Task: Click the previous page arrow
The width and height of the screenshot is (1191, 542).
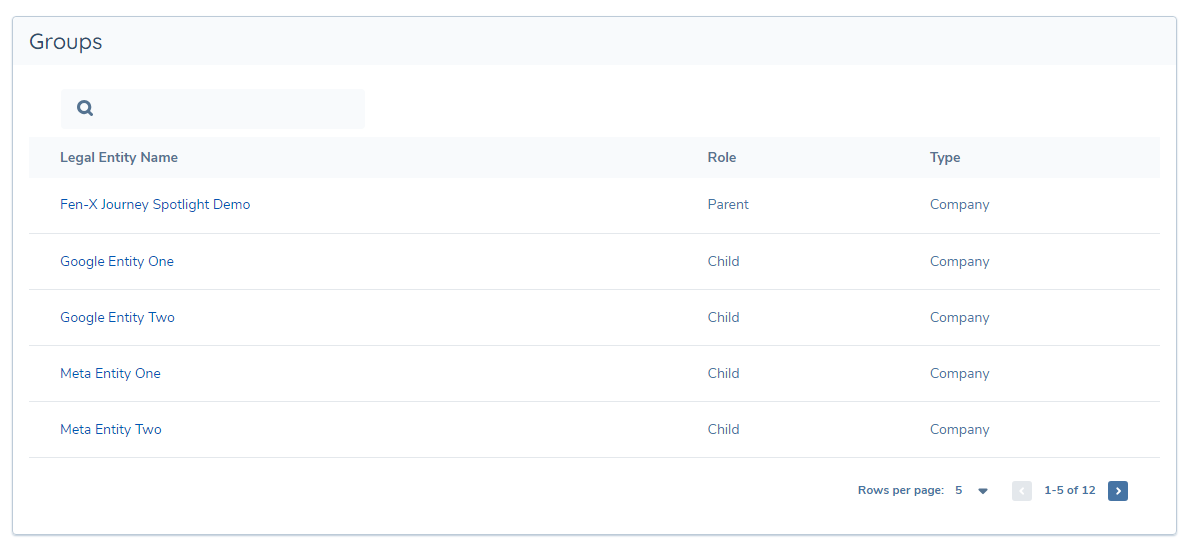Action: (1022, 491)
